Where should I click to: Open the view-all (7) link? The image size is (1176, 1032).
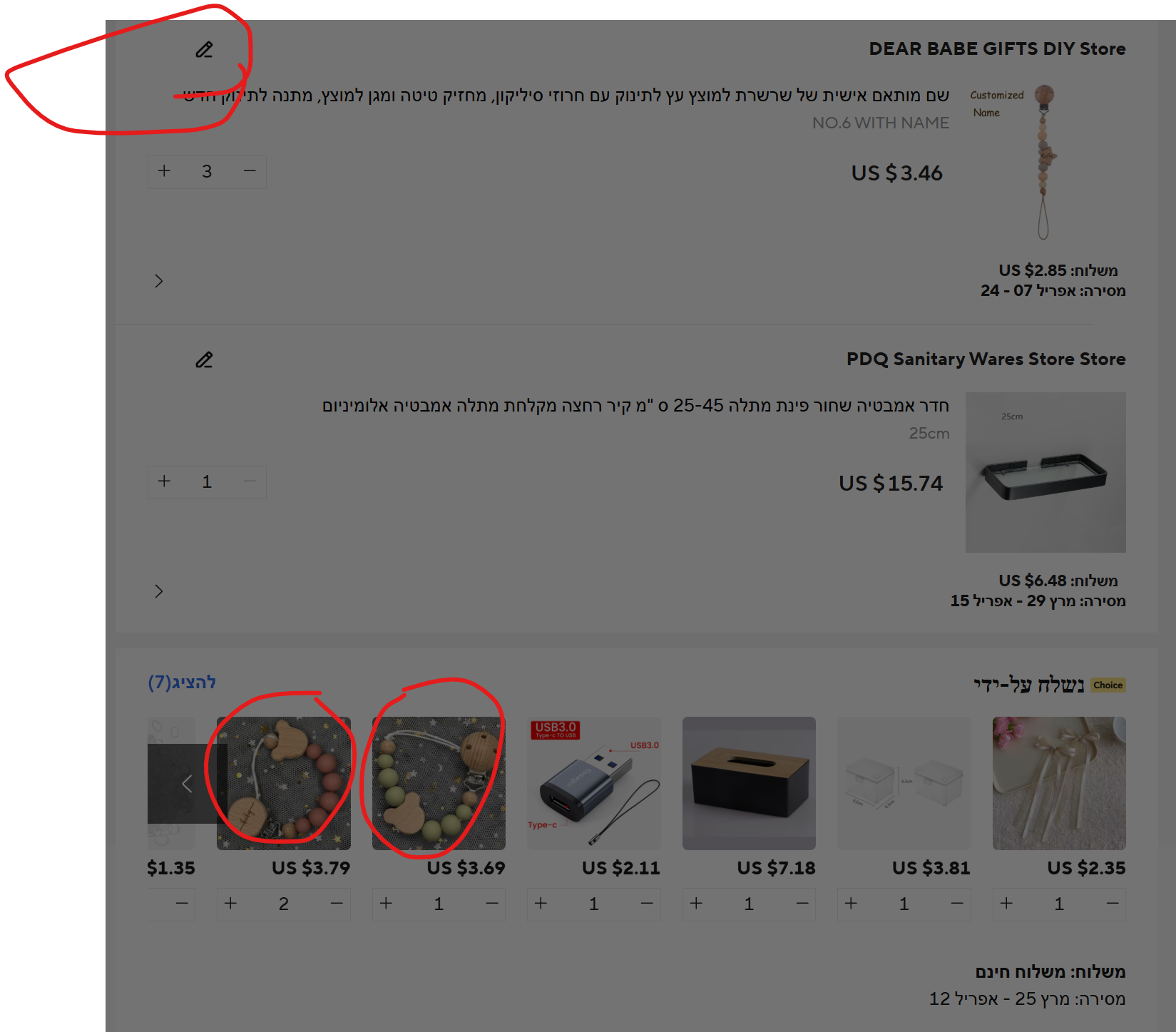(x=182, y=683)
